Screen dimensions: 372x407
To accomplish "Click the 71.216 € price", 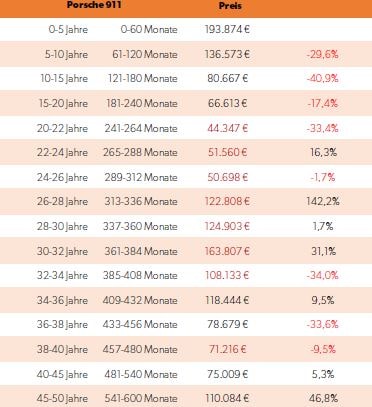I will 228,349.
